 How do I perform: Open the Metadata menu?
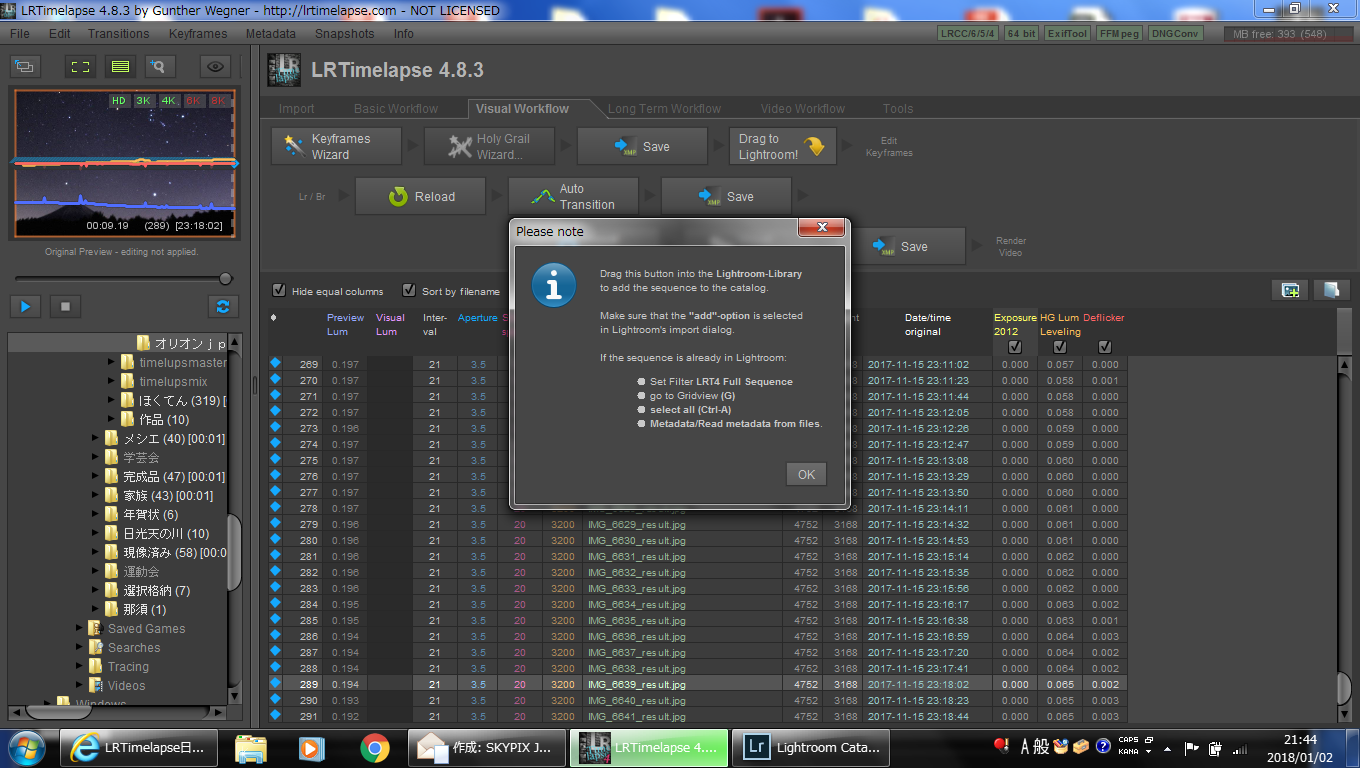pyautogui.click(x=271, y=33)
